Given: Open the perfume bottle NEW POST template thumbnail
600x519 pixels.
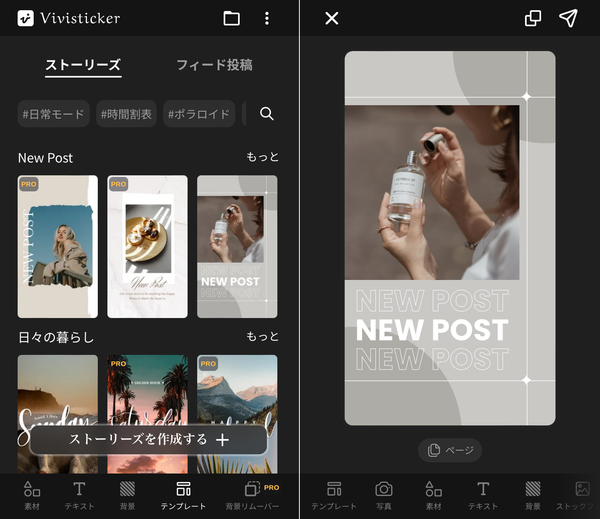Looking at the screenshot, I should (x=237, y=246).
